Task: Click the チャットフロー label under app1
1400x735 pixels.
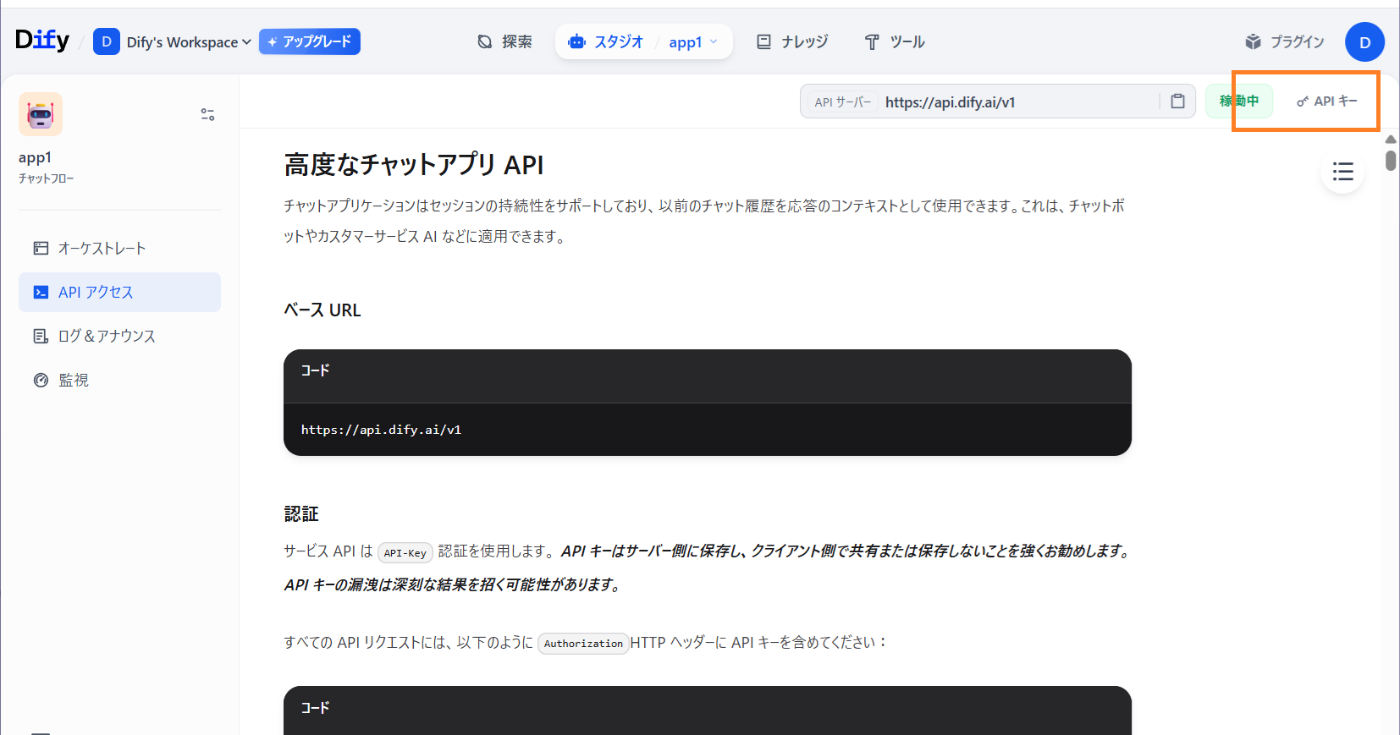Action: [x=46, y=179]
